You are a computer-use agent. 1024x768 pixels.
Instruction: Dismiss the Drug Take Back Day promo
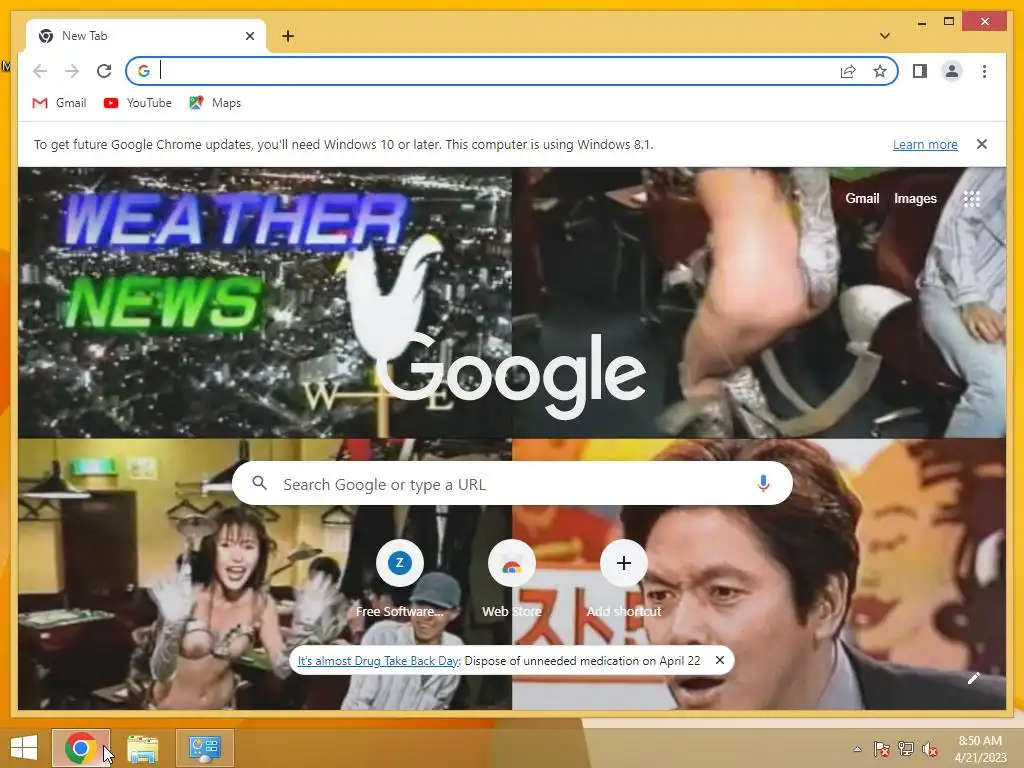(x=720, y=660)
